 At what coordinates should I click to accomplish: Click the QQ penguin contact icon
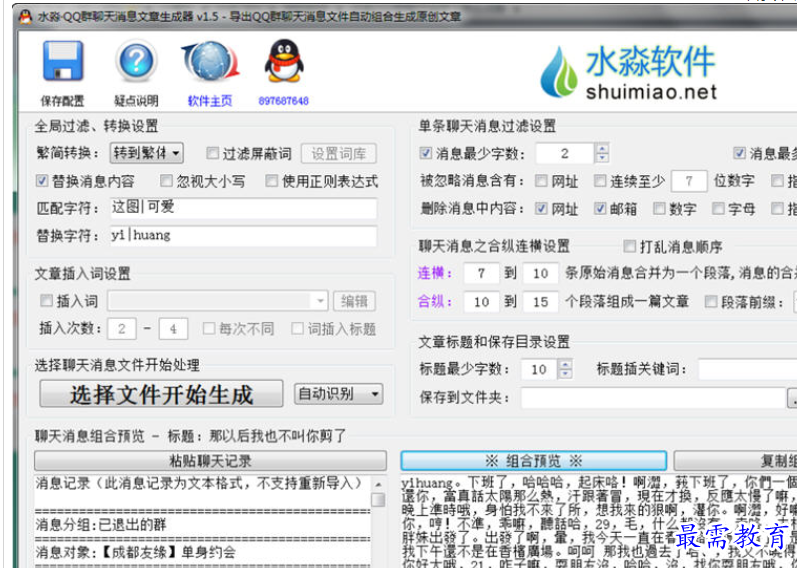coord(284,62)
